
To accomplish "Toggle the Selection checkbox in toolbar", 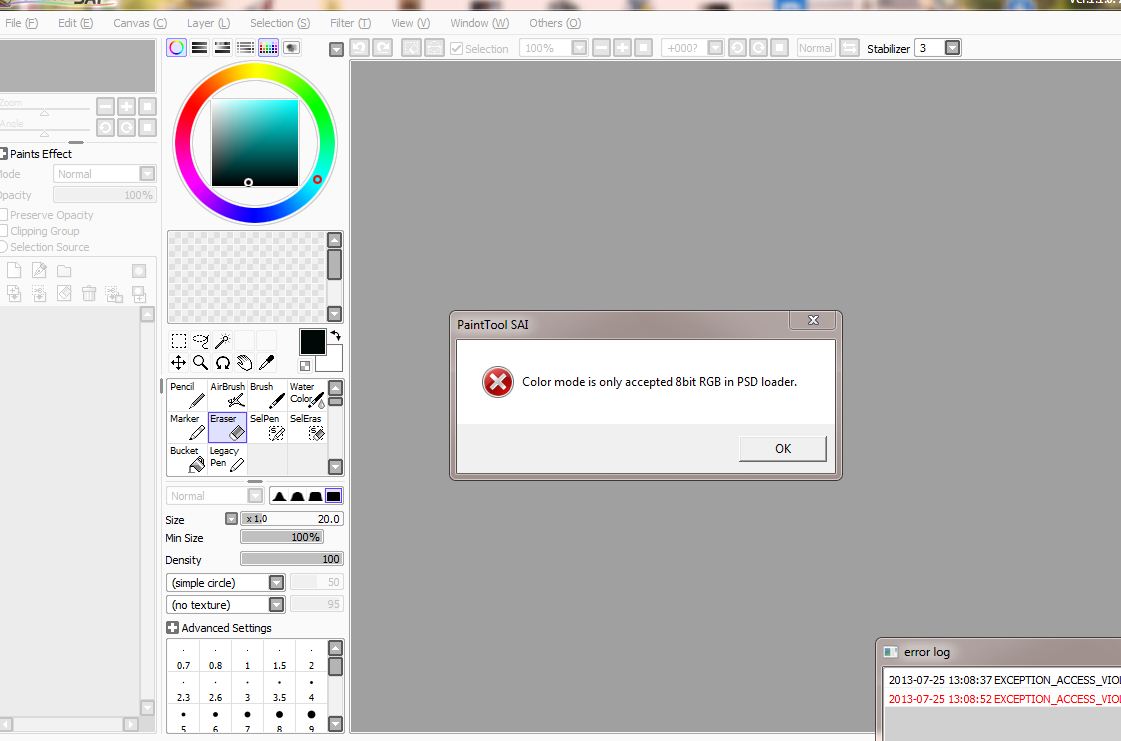I will [x=456, y=49].
